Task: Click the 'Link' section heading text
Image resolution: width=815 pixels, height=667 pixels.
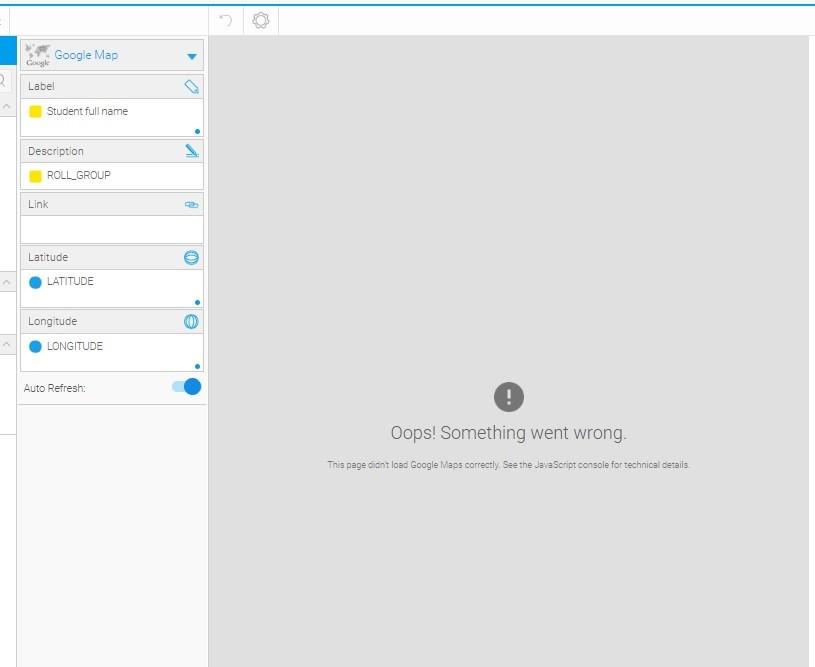Action: pyautogui.click(x=38, y=204)
